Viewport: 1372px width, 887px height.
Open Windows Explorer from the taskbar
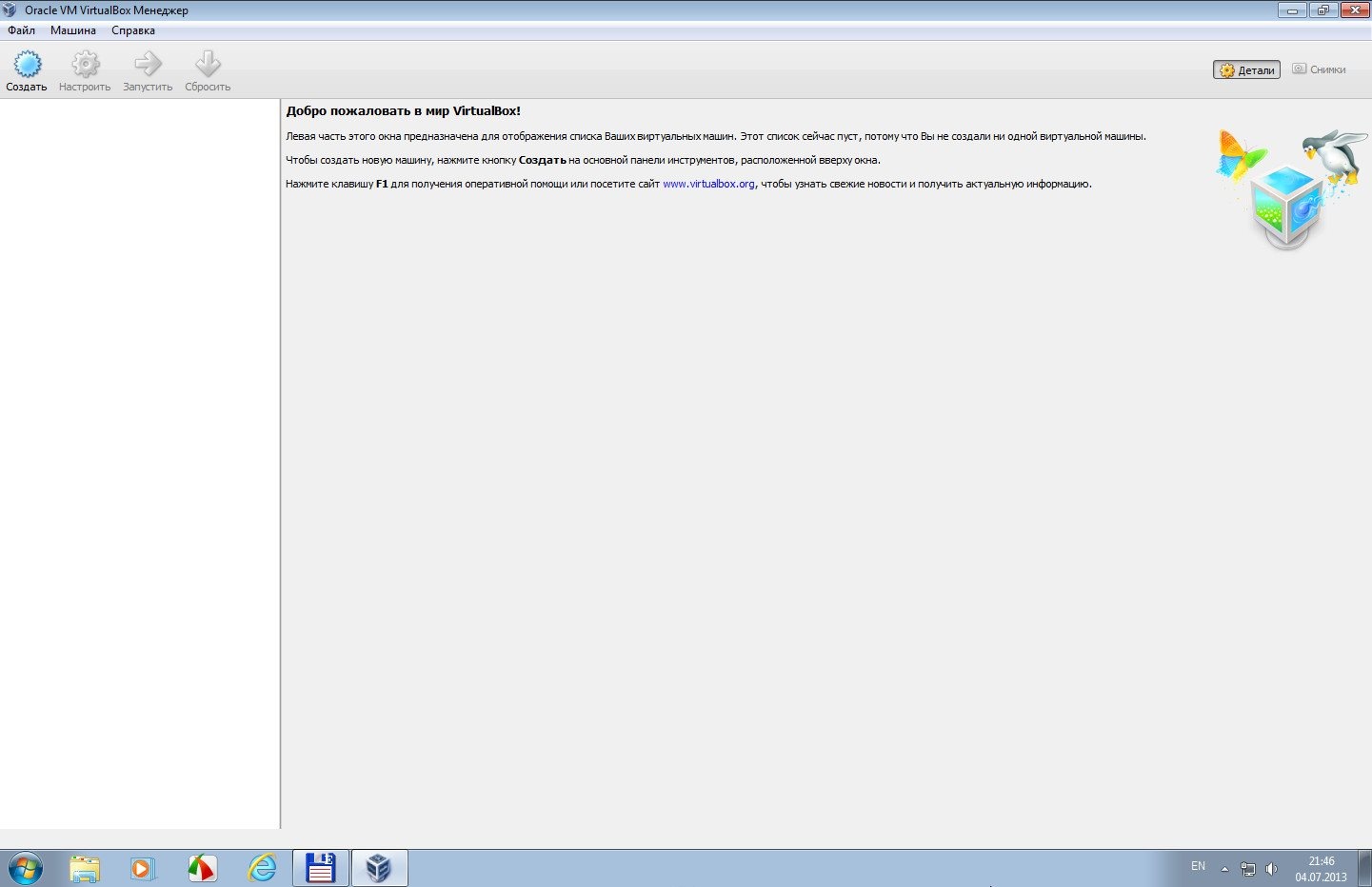(x=85, y=868)
